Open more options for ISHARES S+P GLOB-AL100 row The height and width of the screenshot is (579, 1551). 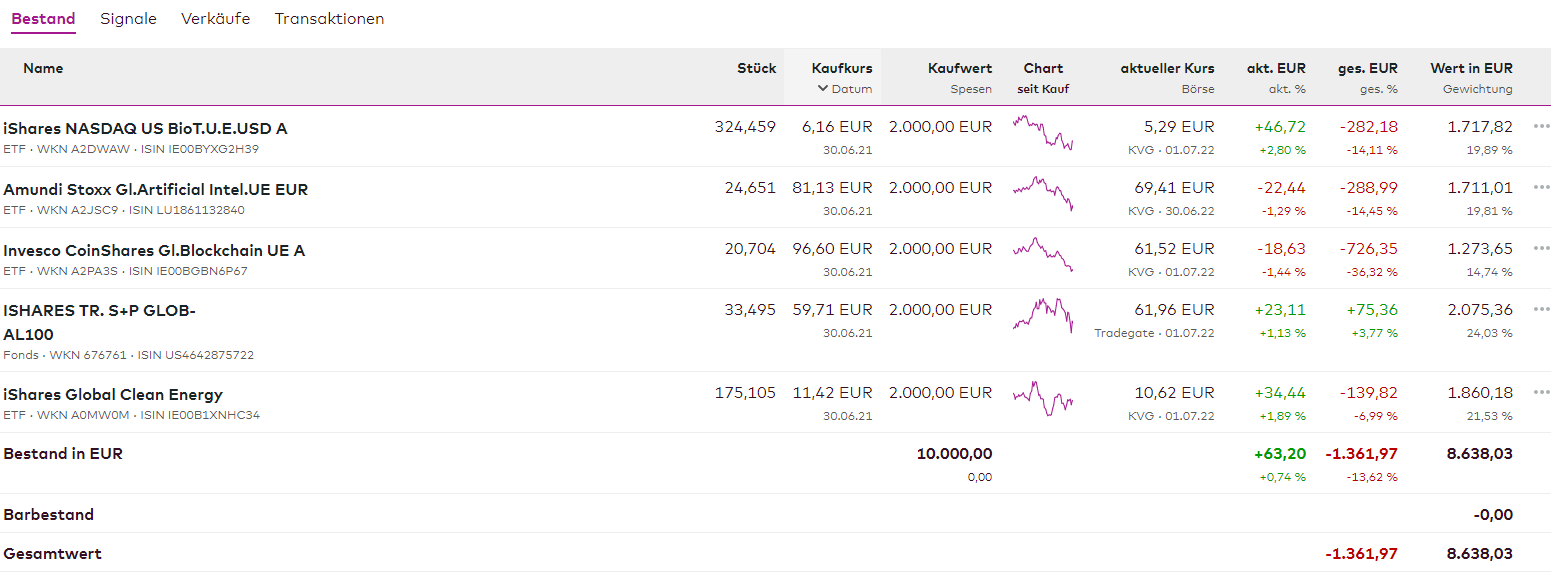click(1540, 310)
